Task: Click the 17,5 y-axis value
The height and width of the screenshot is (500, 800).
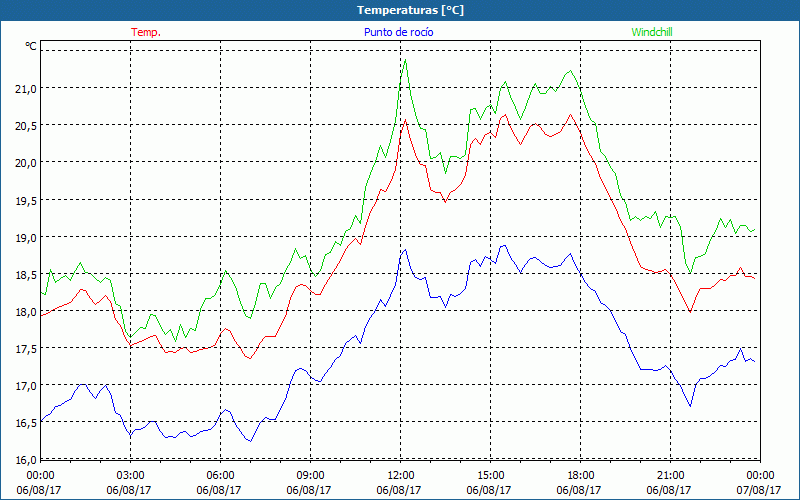Action: pos(26,349)
